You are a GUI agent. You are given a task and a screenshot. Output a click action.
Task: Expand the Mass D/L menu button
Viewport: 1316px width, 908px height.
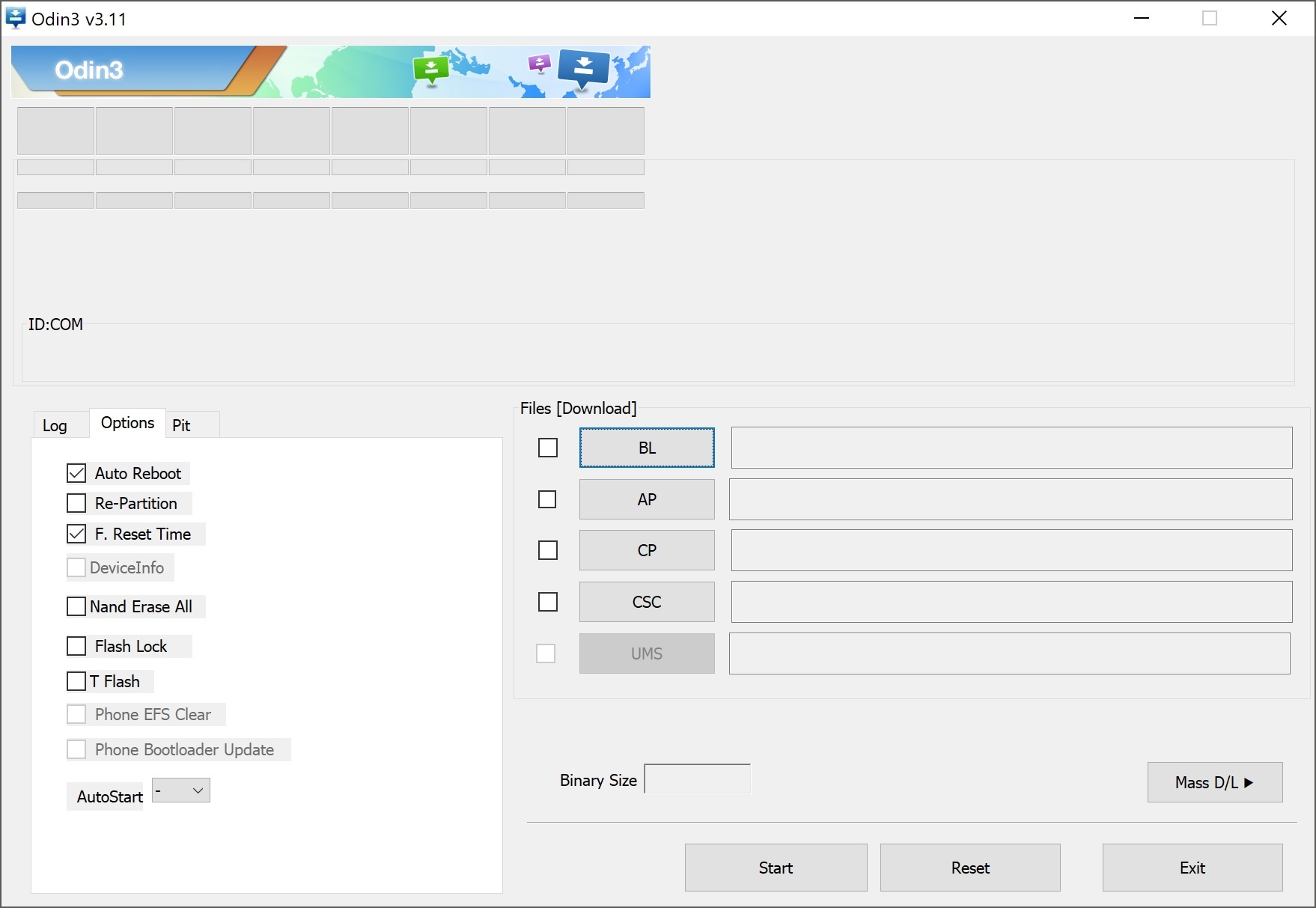(1214, 782)
